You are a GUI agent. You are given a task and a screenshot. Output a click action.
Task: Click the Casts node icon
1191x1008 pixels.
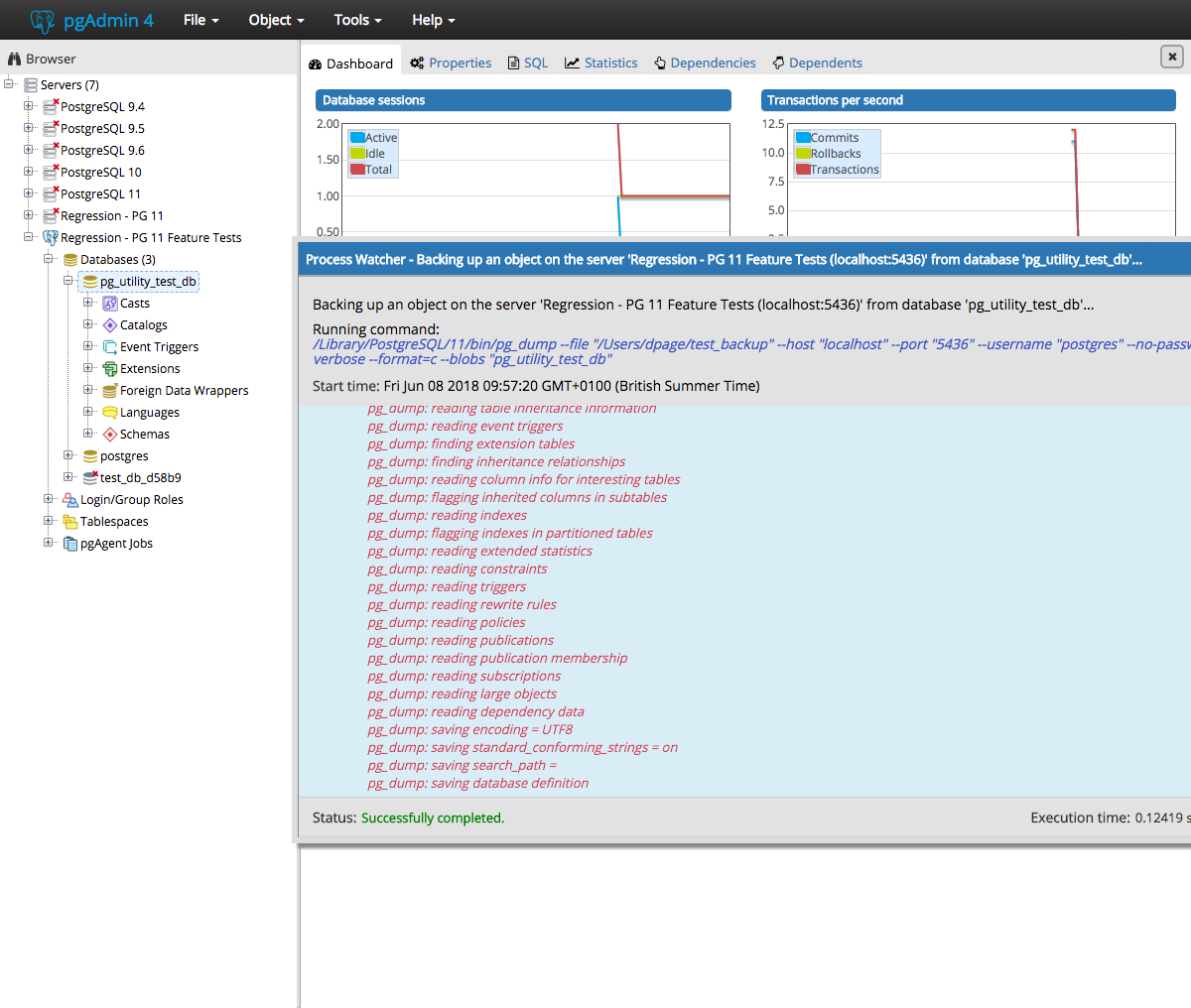tap(110, 304)
